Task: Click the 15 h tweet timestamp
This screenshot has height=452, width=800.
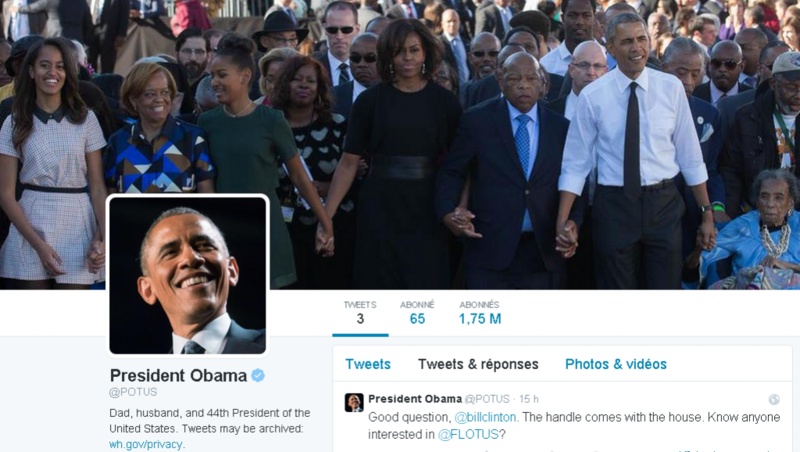Action: (x=529, y=399)
